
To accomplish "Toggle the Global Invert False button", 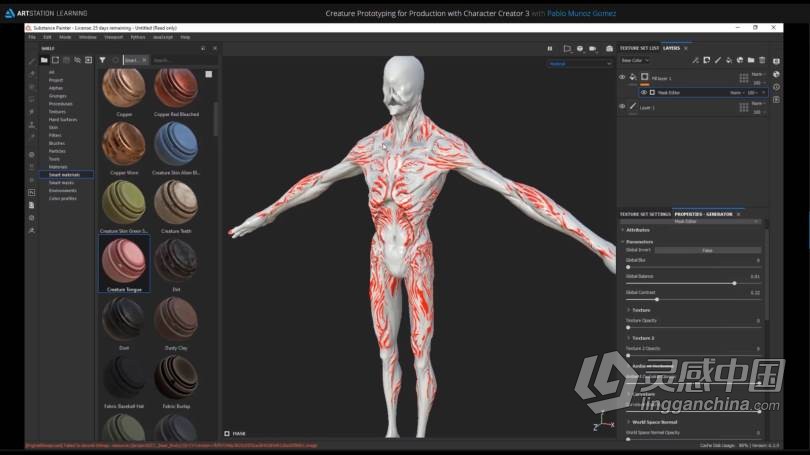I will point(707,250).
